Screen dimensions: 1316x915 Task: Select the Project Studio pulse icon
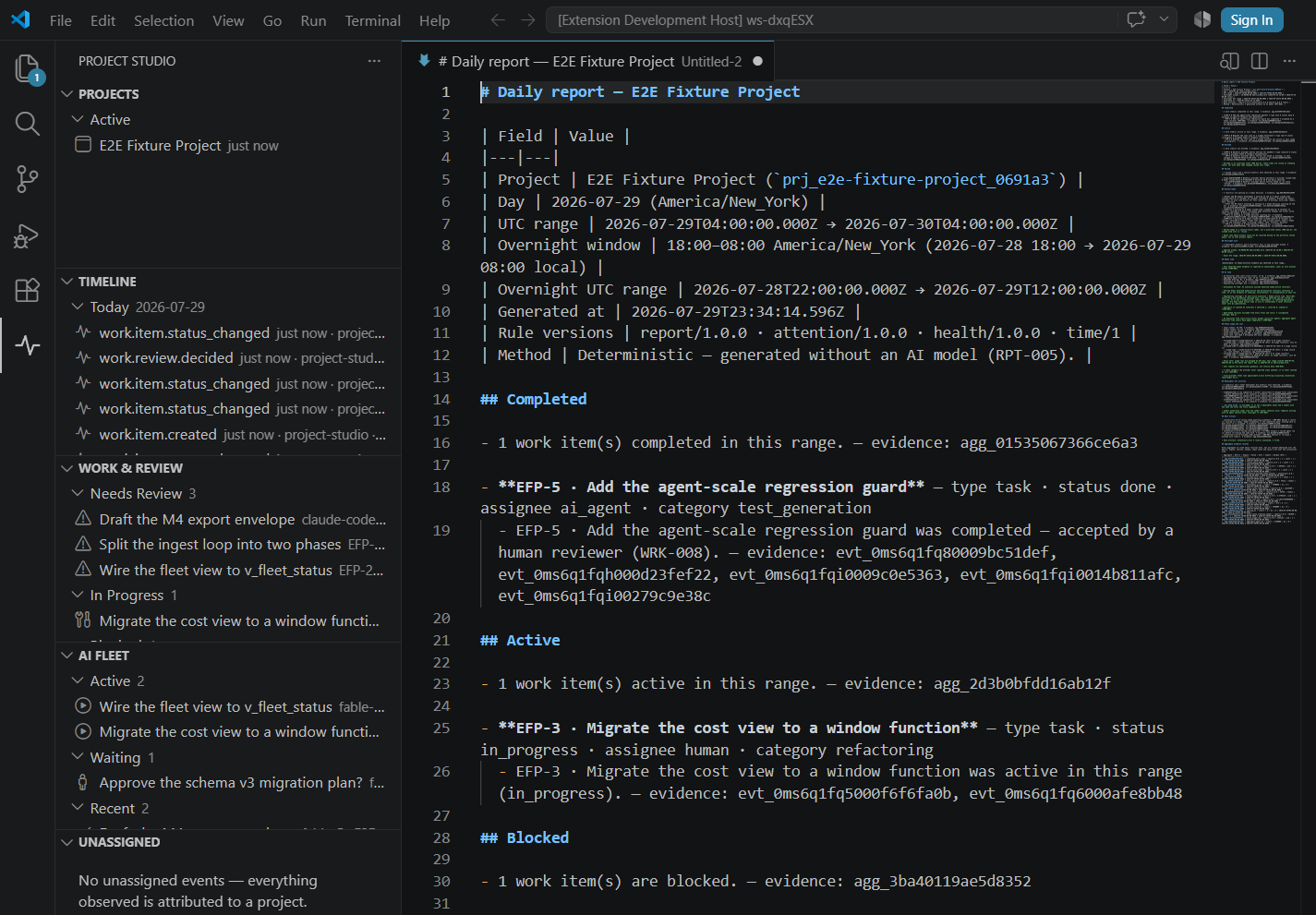click(x=28, y=345)
